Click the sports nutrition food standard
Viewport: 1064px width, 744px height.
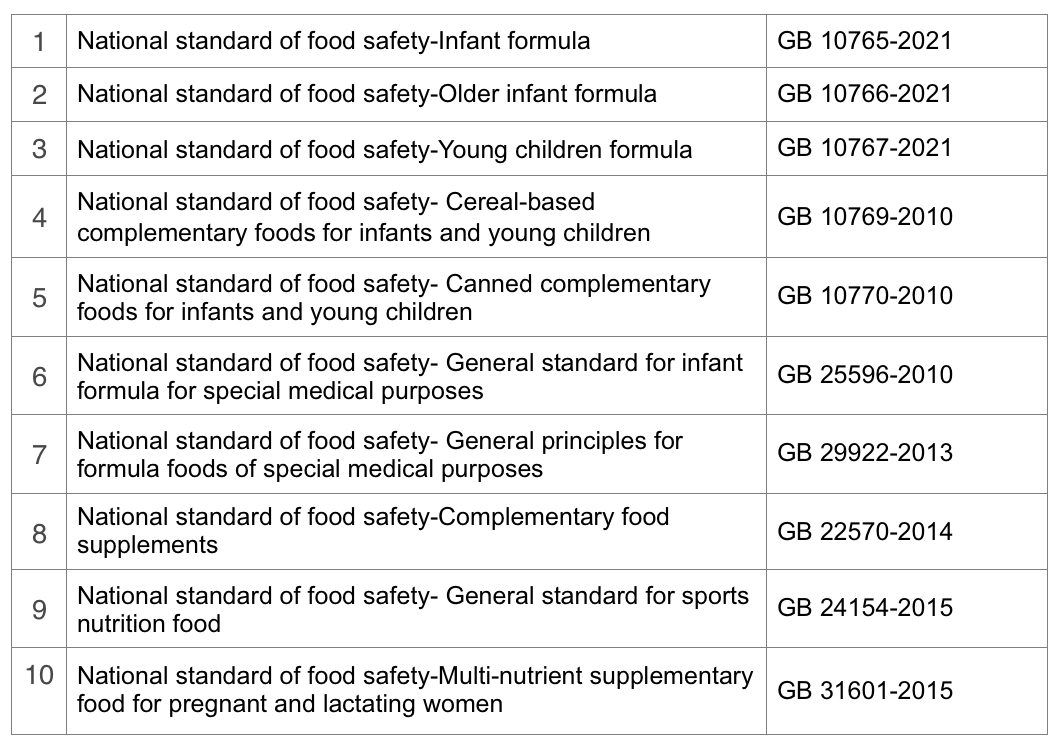tap(412, 609)
